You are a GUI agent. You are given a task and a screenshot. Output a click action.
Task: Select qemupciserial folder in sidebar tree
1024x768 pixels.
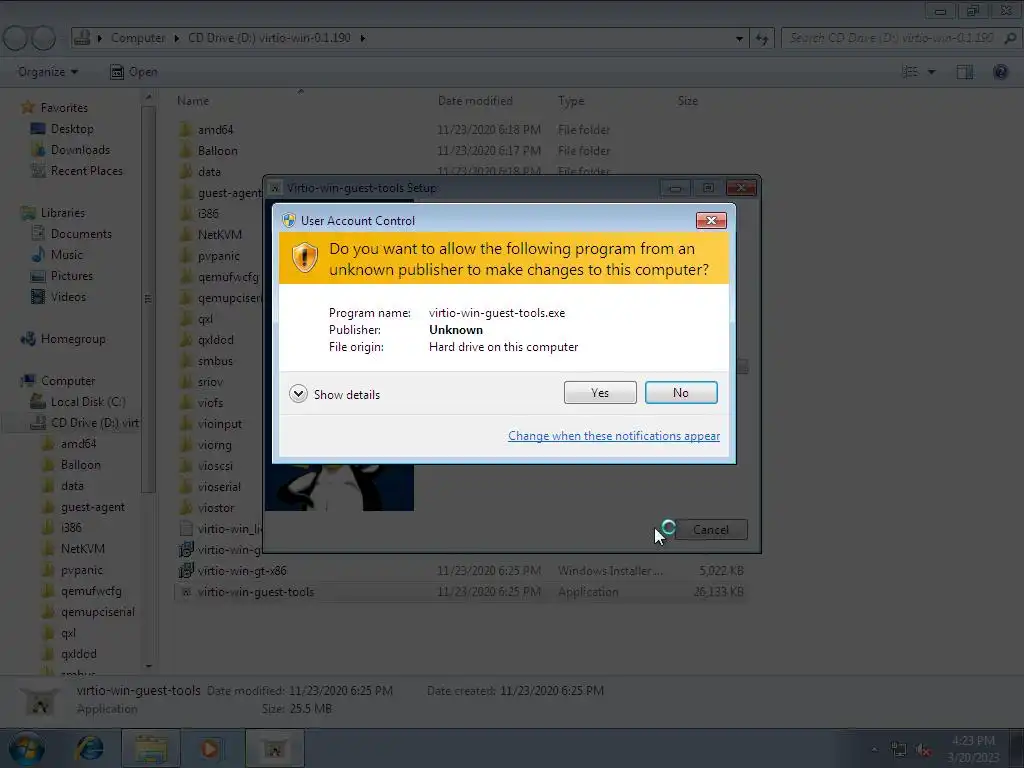click(x=97, y=612)
